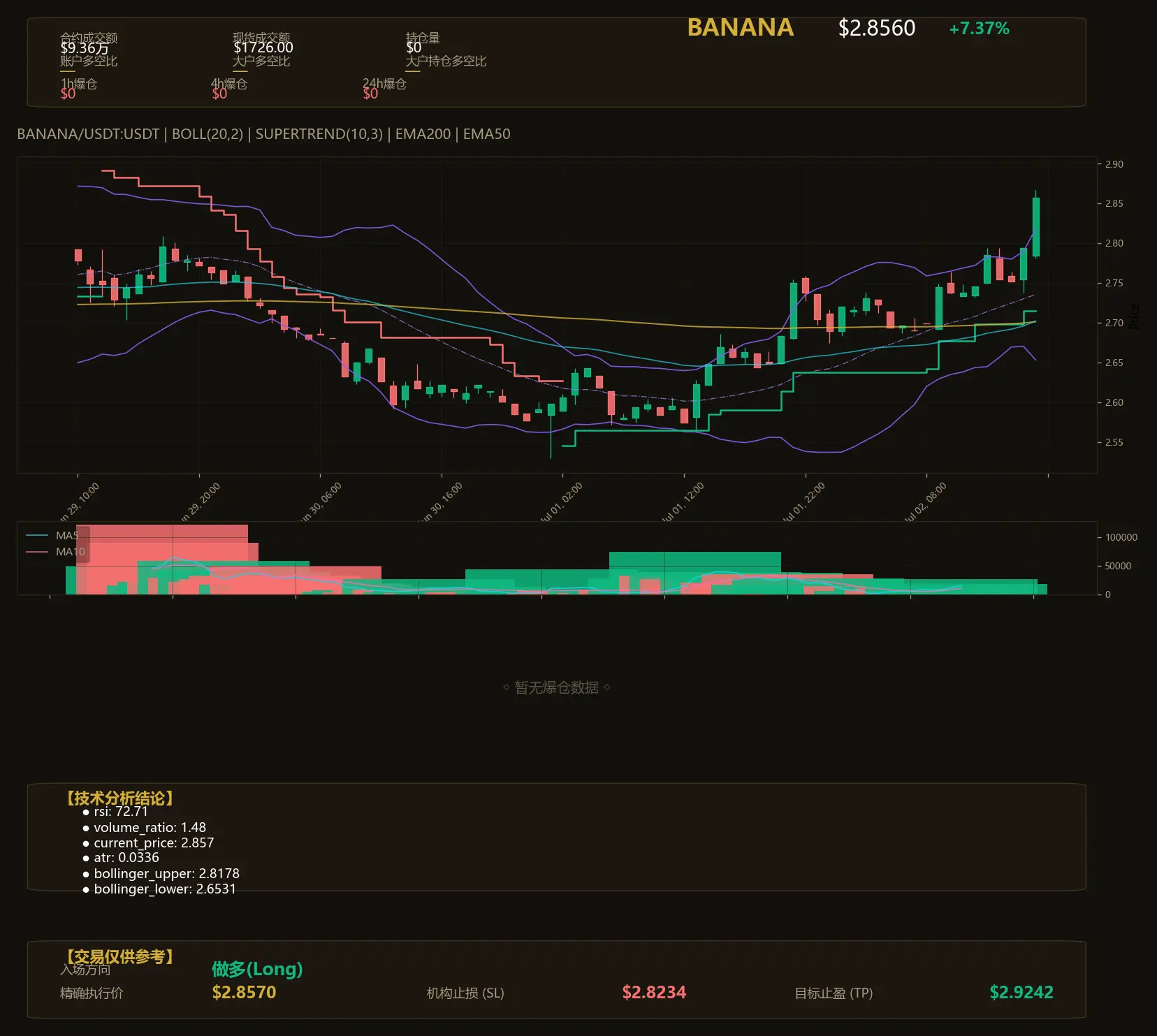Click the latest tall green candlestick
Image resolution: width=1157 pixels, height=1036 pixels.
click(x=1036, y=227)
